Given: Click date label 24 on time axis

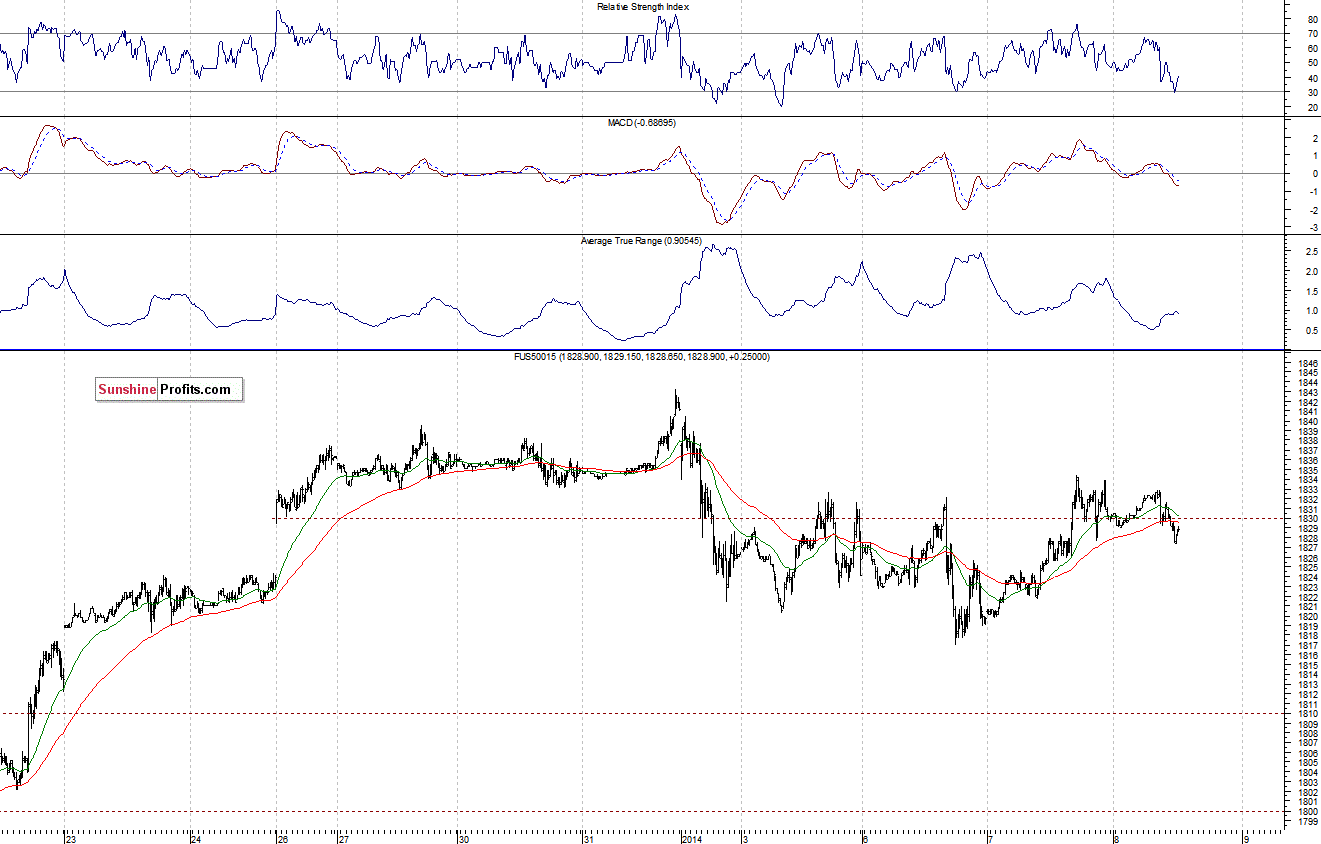Looking at the screenshot, I should click(x=196, y=839).
